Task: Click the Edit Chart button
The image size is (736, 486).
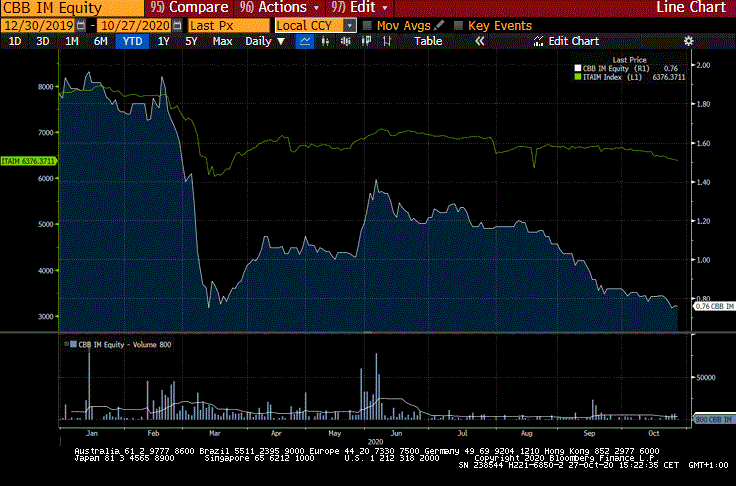Action: 567,41
